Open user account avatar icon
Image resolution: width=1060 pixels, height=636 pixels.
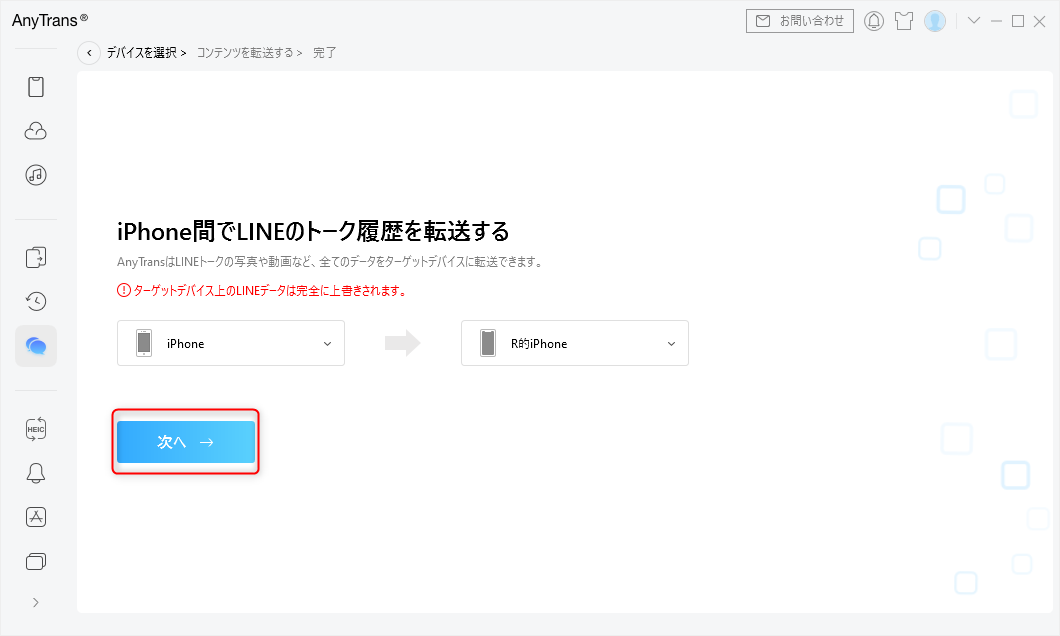click(935, 21)
